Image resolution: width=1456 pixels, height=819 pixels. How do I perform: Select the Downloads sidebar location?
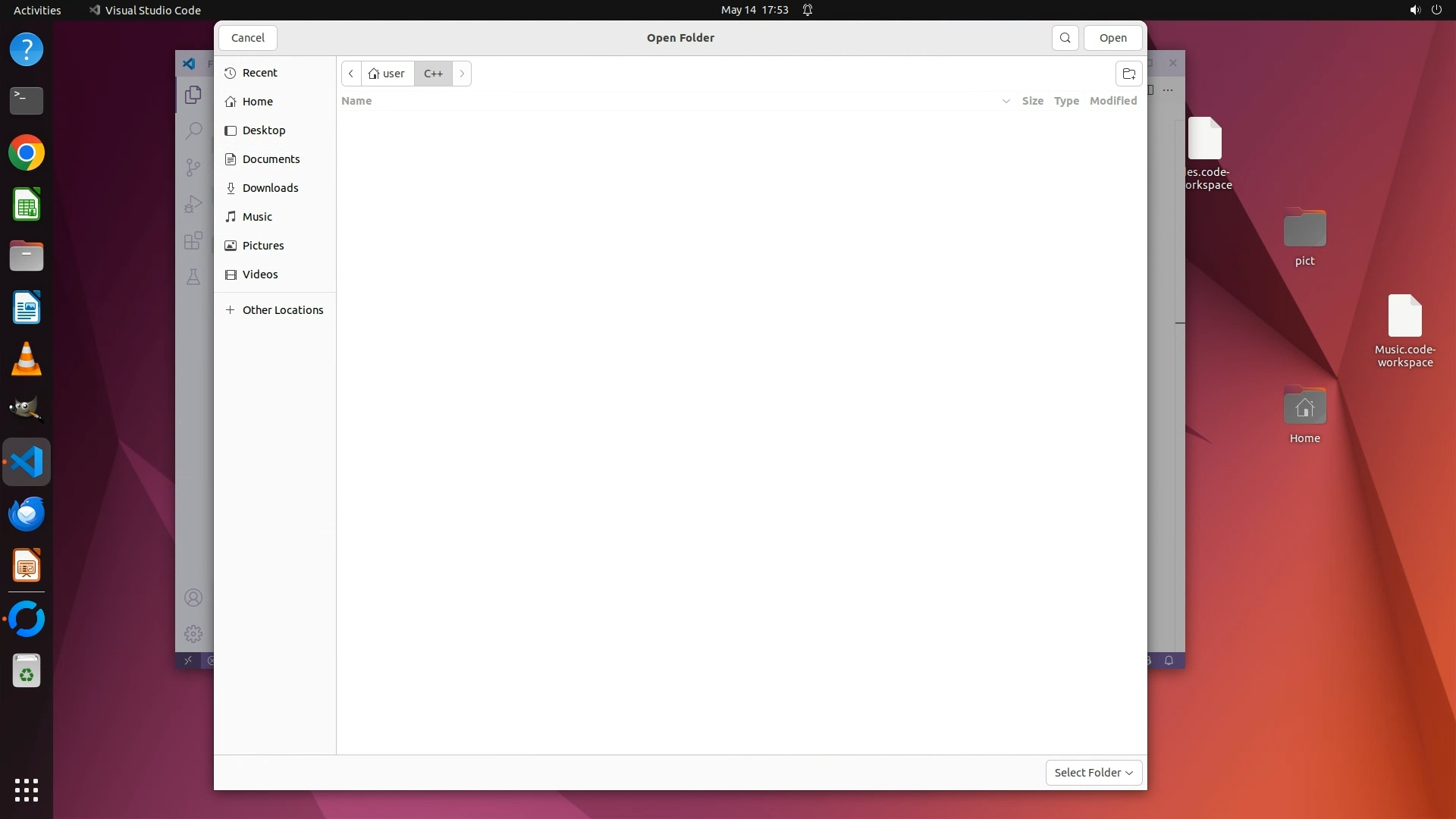270,188
